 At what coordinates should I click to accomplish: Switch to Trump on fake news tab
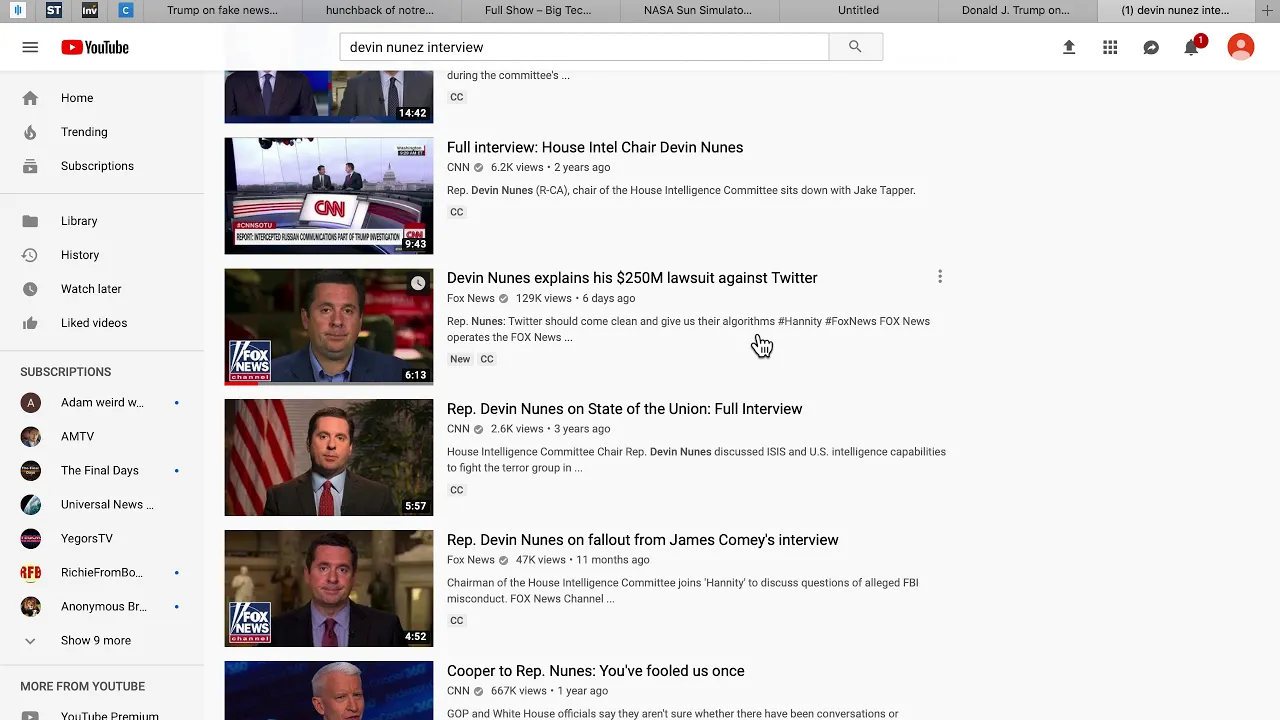tap(222, 10)
